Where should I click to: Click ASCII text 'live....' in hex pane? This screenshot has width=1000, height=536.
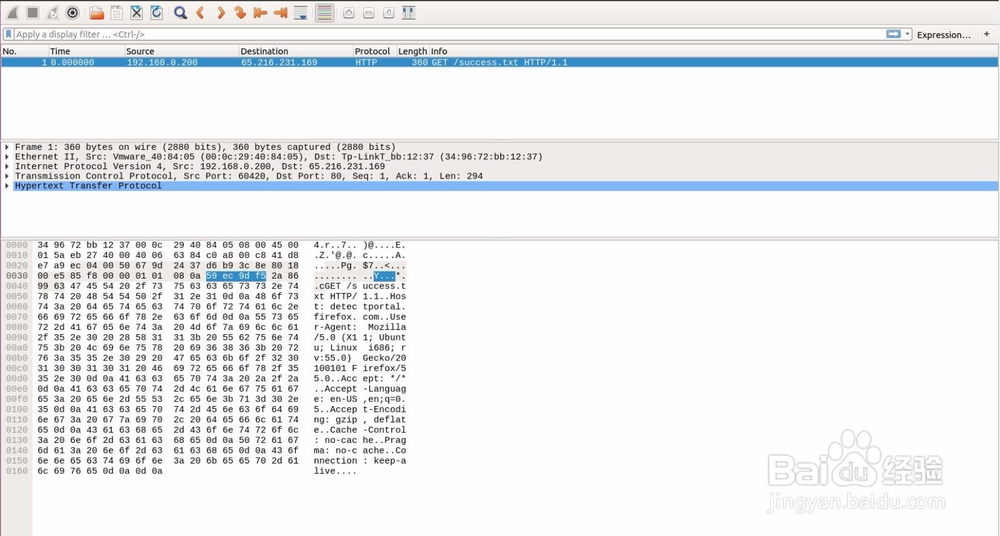coord(334,472)
